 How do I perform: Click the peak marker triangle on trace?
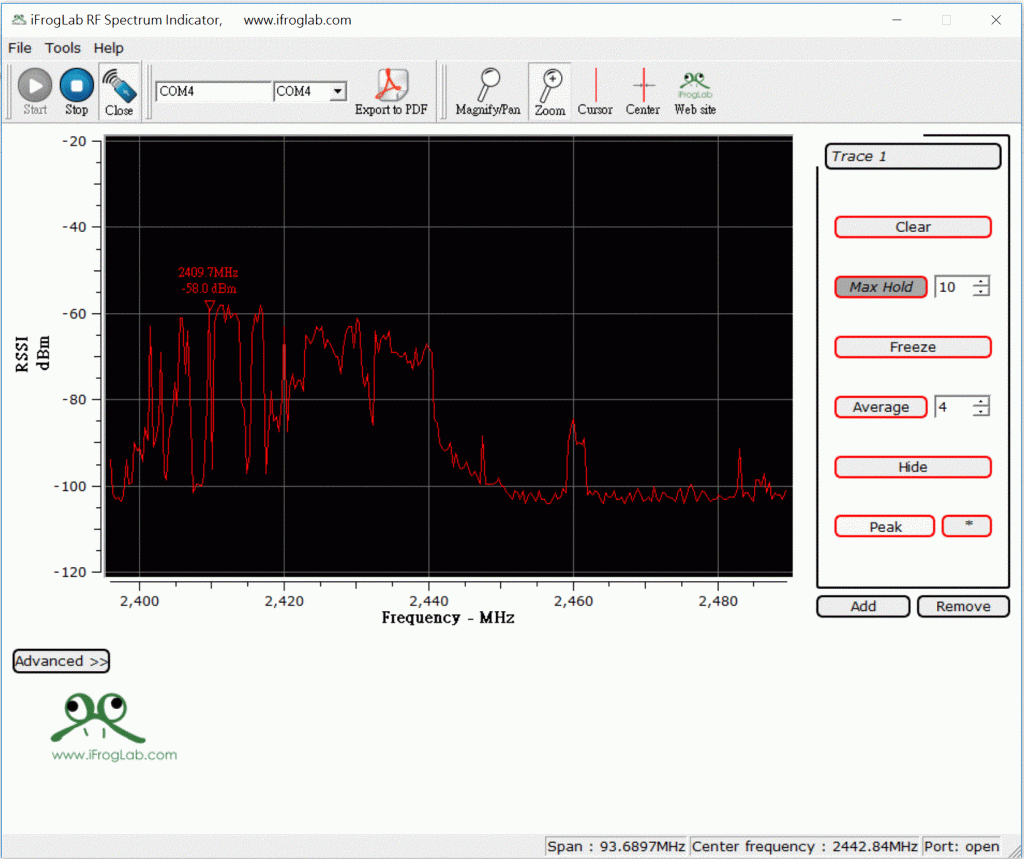[210, 305]
